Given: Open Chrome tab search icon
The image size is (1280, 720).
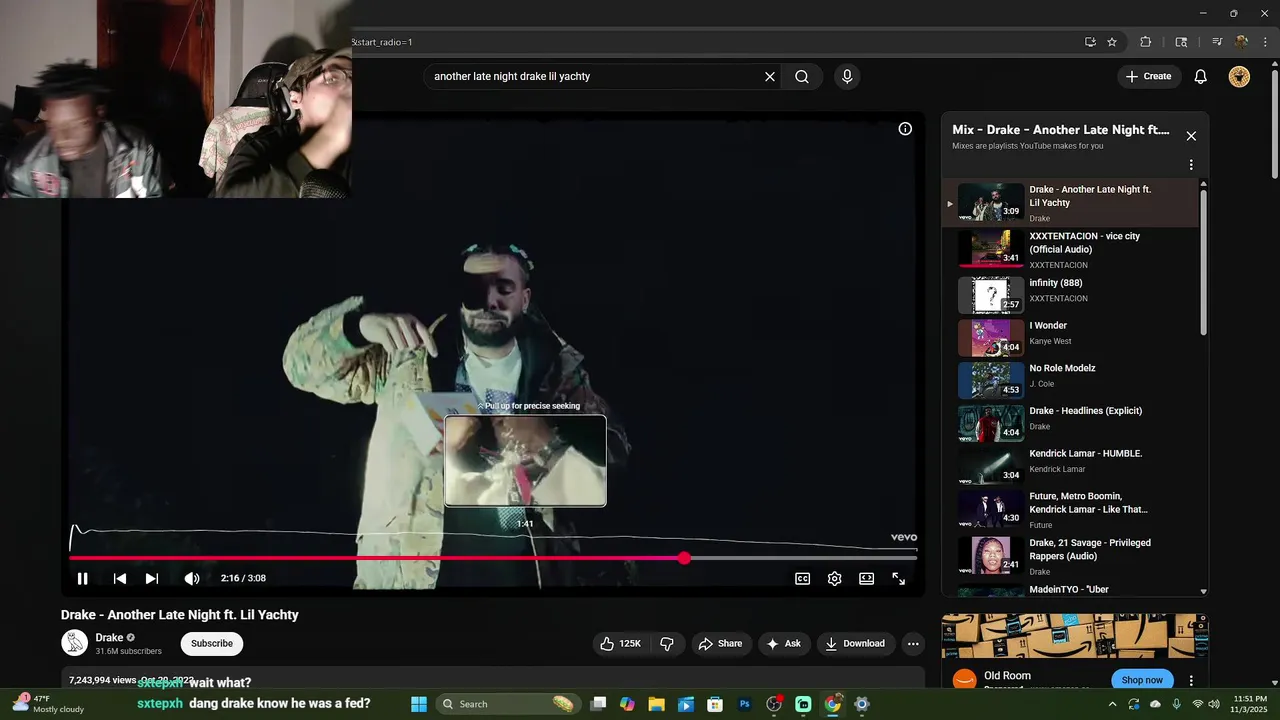Looking at the screenshot, I should 1181,42.
